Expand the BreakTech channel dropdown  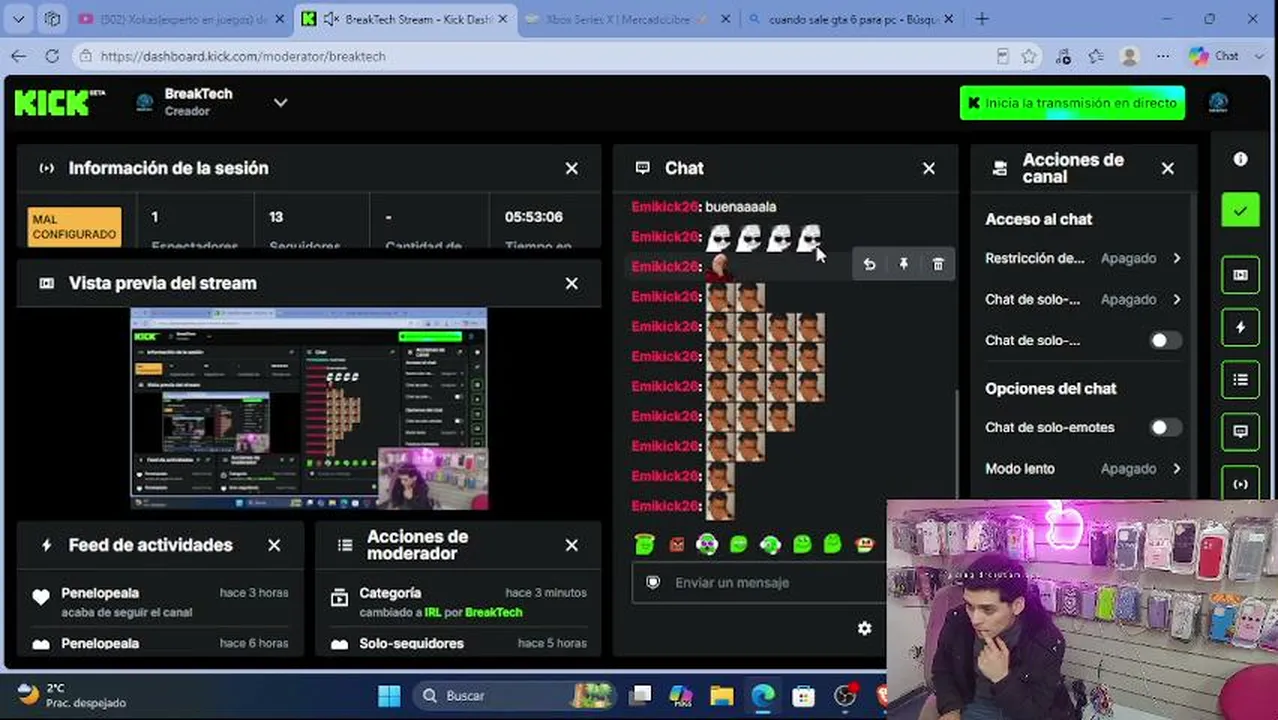pos(280,102)
